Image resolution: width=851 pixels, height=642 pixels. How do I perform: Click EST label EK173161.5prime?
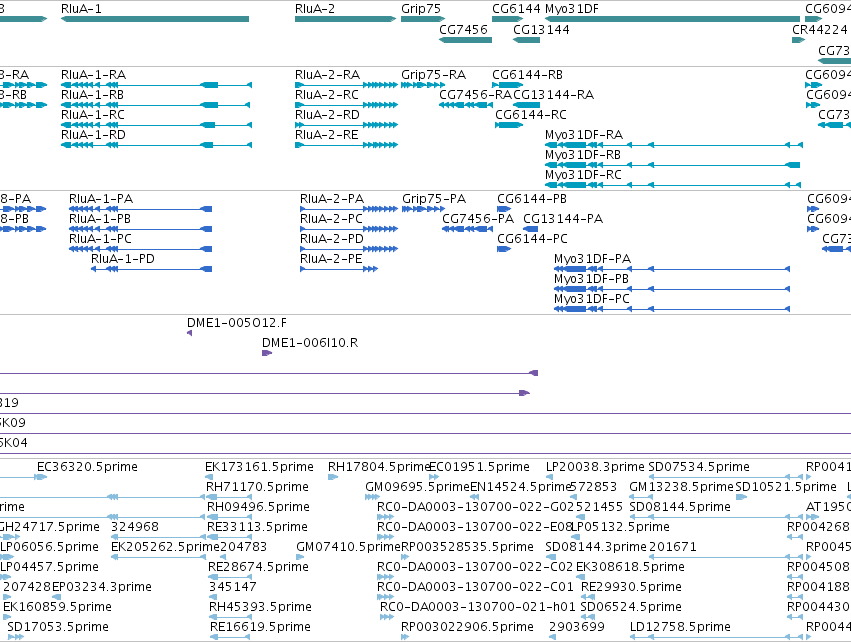click(259, 467)
